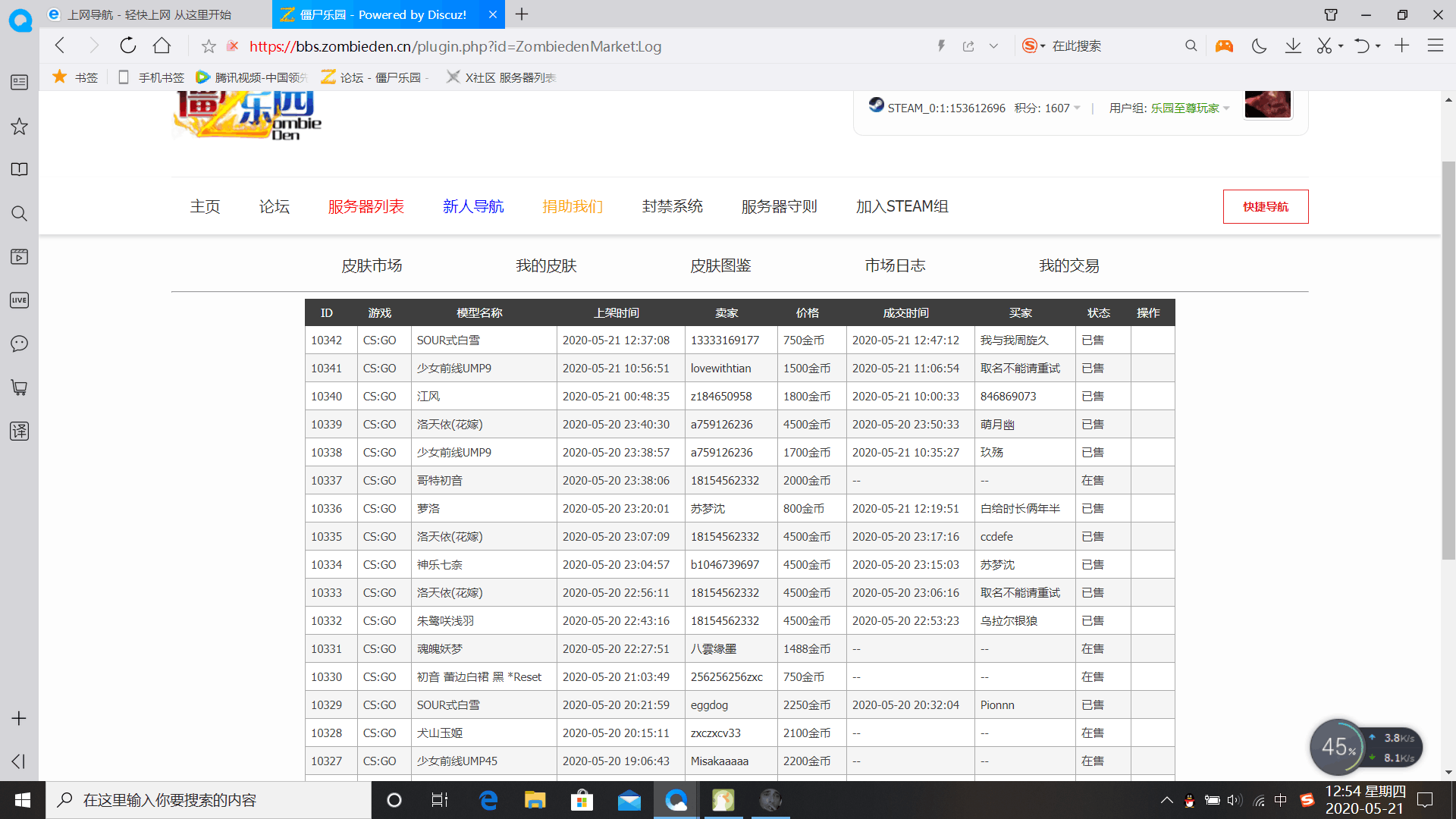The height and width of the screenshot is (819, 1456).
Task: Click the game controller toolbar icon
Action: (1224, 45)
